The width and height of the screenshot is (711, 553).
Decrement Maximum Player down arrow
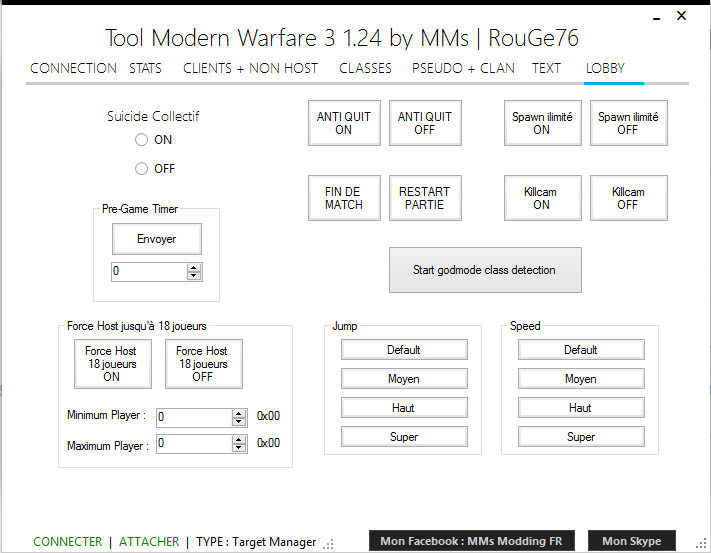[239, 447]
